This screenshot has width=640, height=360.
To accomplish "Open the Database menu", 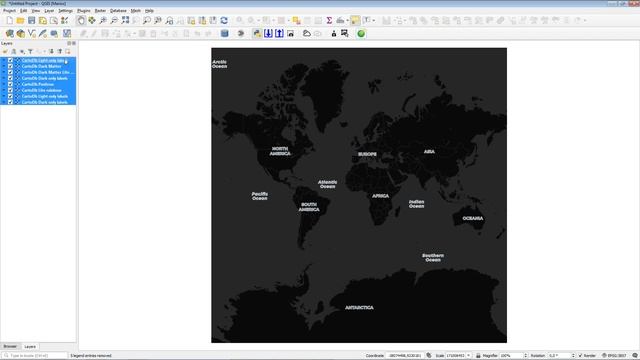I will [118, 11].
